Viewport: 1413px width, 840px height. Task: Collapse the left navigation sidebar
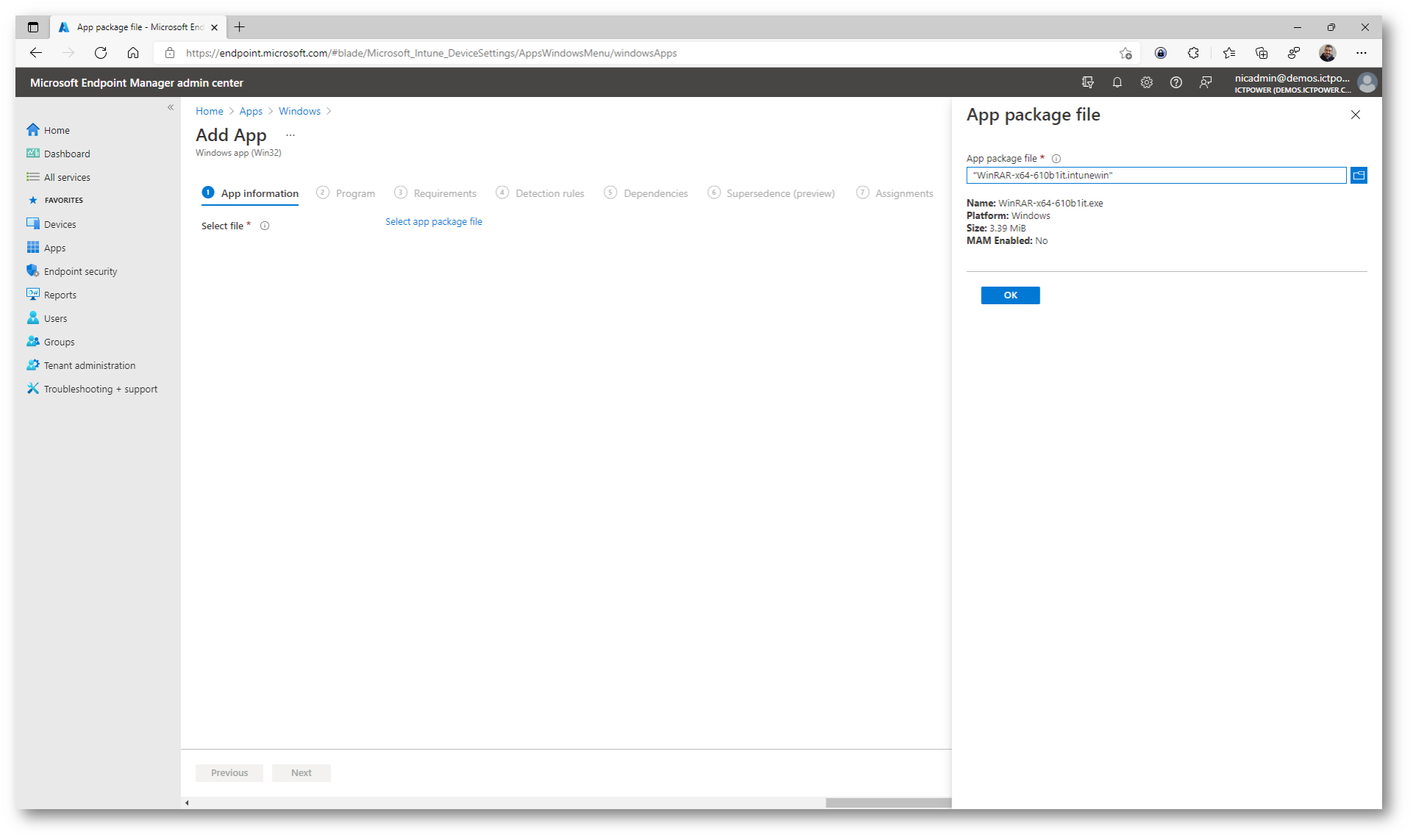(170, 107)
